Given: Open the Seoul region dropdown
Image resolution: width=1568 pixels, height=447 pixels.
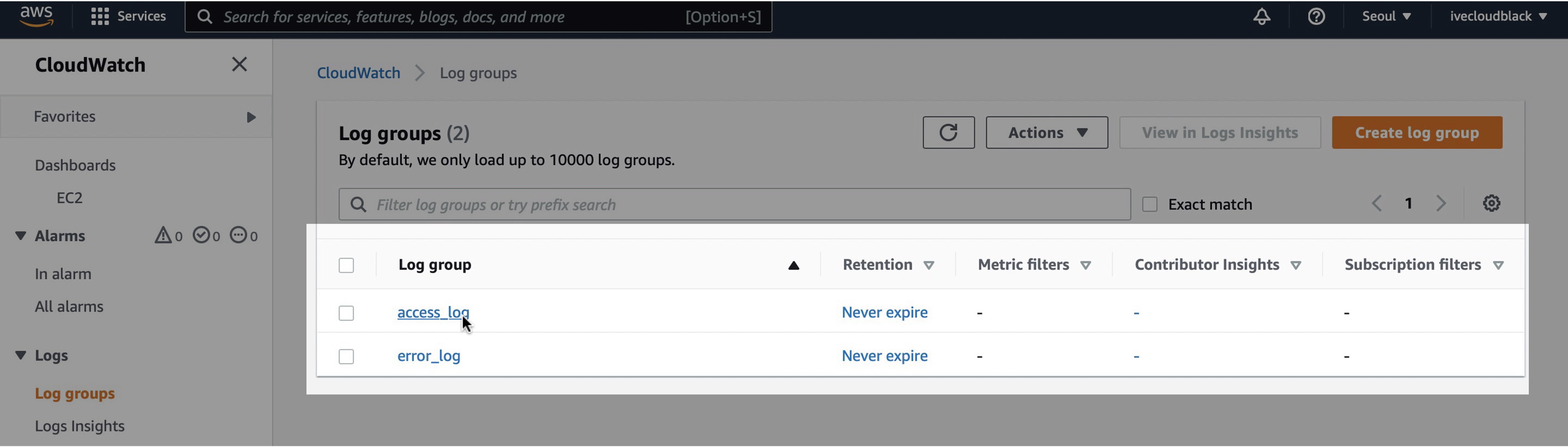Looking at the screenshot, I should point(1386,16).
